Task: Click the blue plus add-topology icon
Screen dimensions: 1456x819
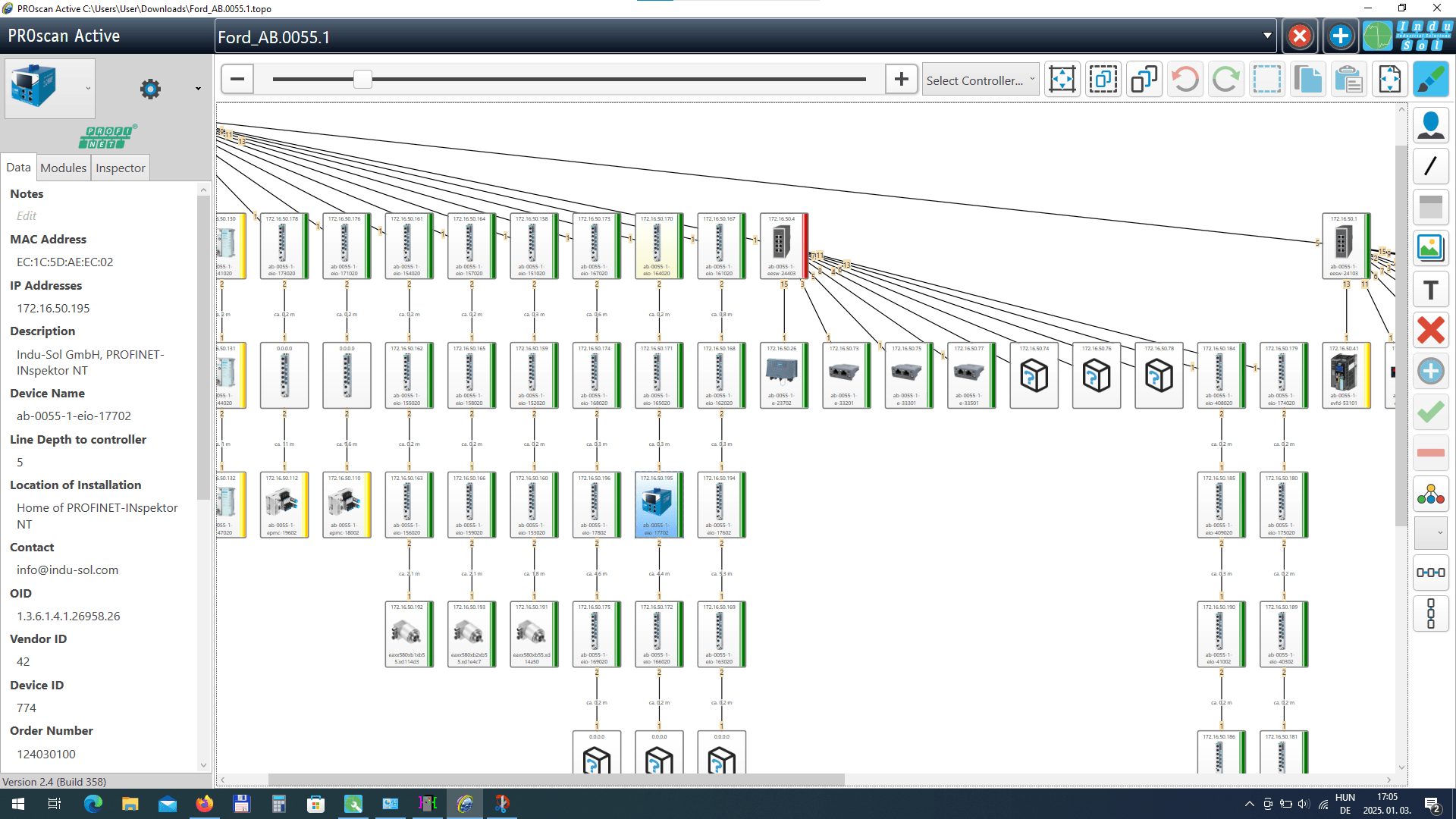Action: point(1340,36)
